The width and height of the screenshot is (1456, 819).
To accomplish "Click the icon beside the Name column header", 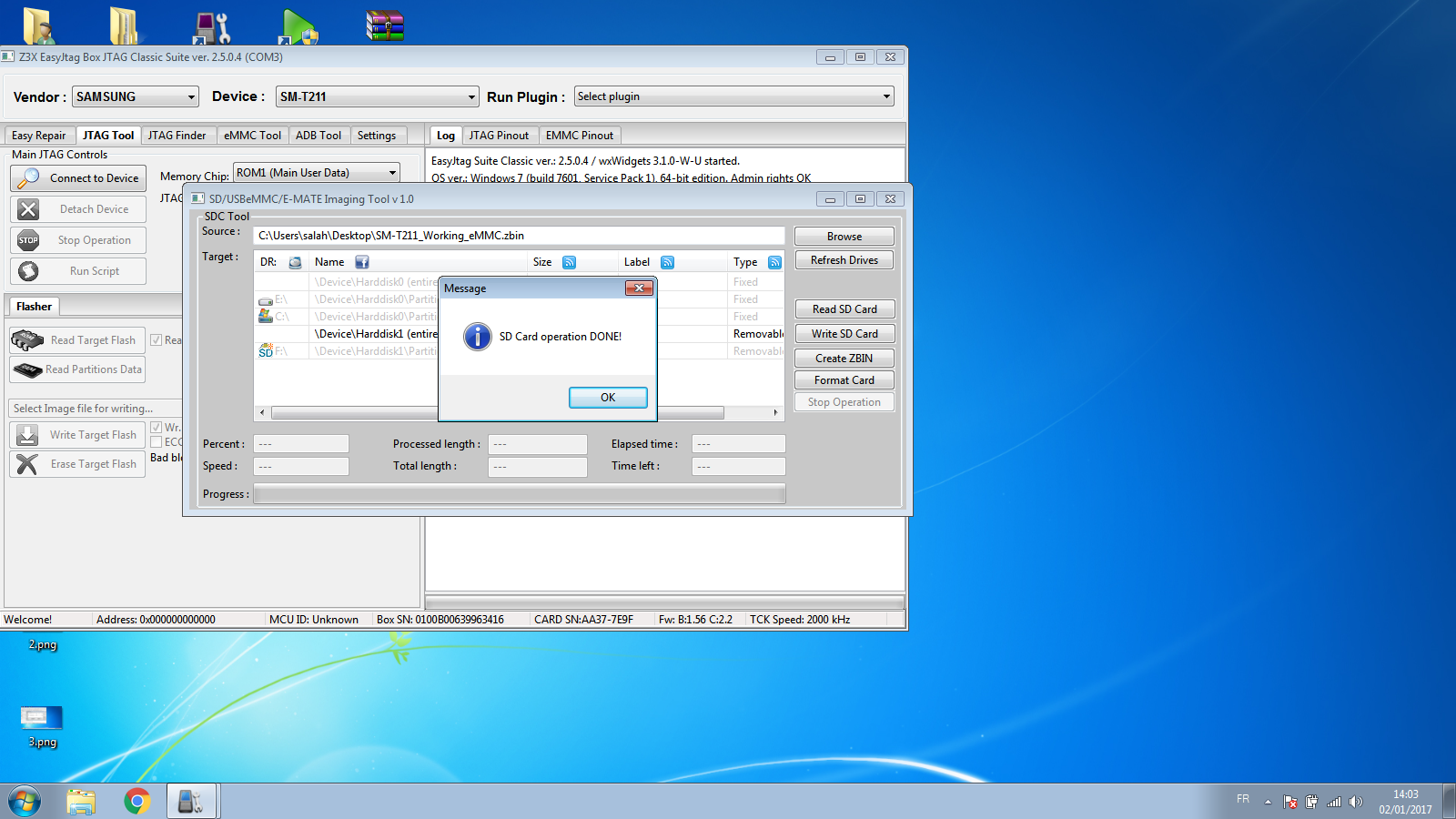I will pyautogui.click(x=362, y=262).
